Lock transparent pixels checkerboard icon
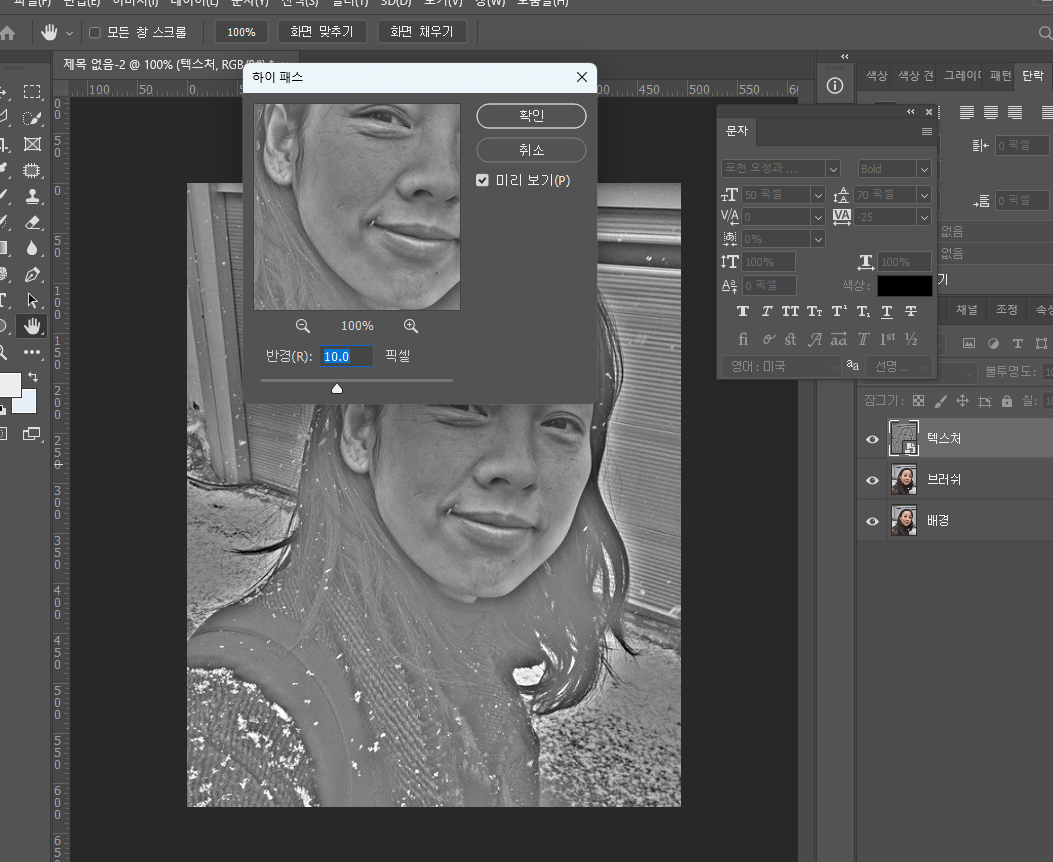The image size is (1053, 862). (x=919, y=401)
